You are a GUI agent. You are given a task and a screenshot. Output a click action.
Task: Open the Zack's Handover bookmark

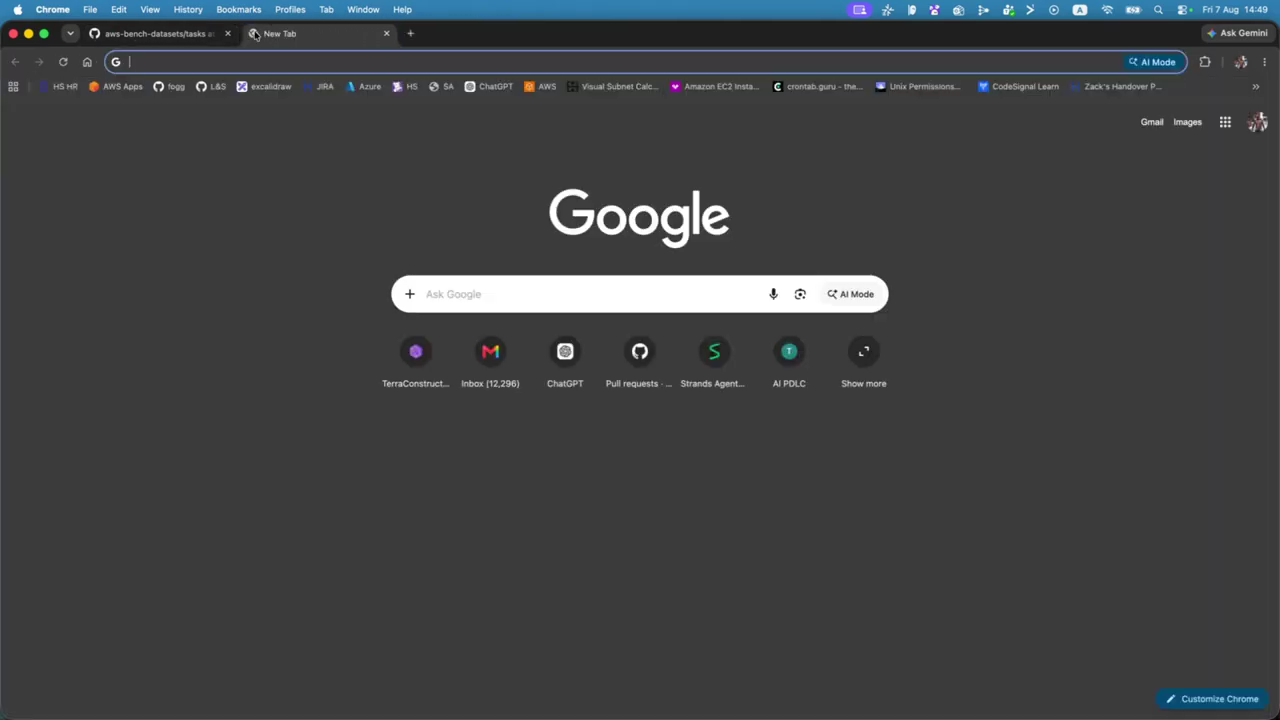point(1116,87)
